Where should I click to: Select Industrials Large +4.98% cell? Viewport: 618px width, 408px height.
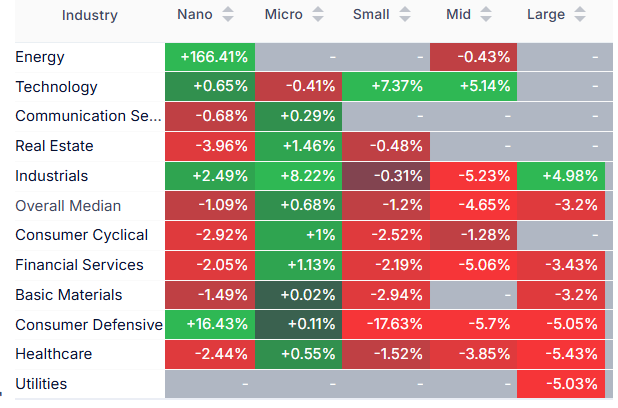(x=562, y=176)
